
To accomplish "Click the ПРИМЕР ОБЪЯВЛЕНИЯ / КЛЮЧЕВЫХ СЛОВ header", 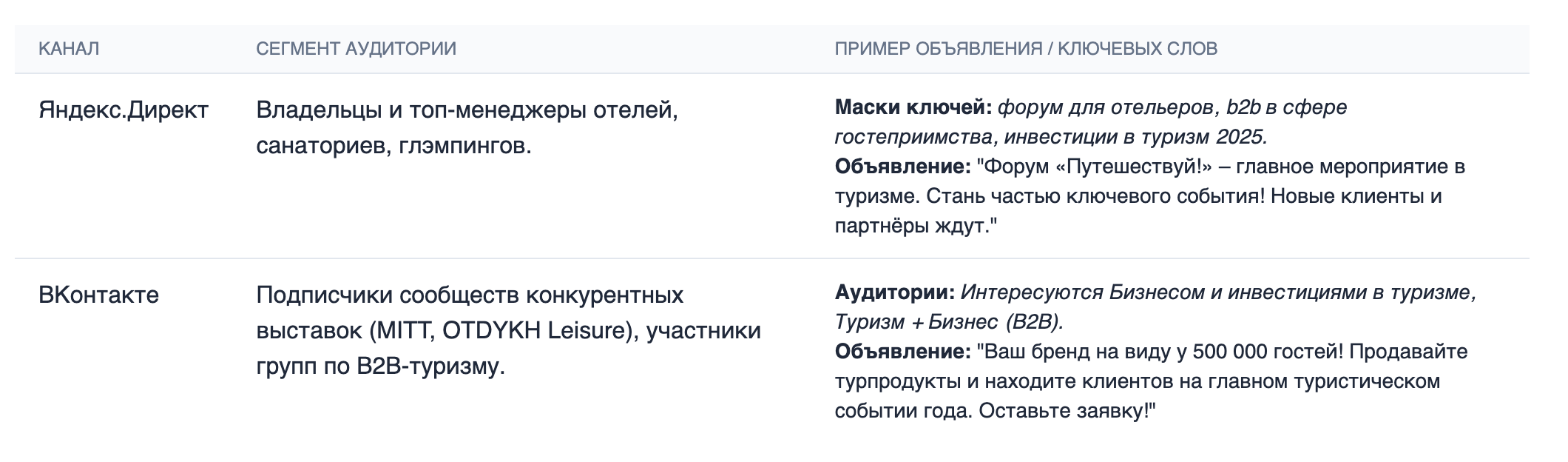I will (x=1026, y=49).
